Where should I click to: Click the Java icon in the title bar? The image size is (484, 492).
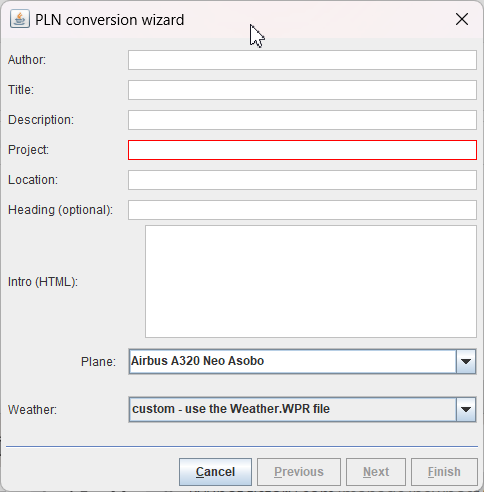pos(20,19)
